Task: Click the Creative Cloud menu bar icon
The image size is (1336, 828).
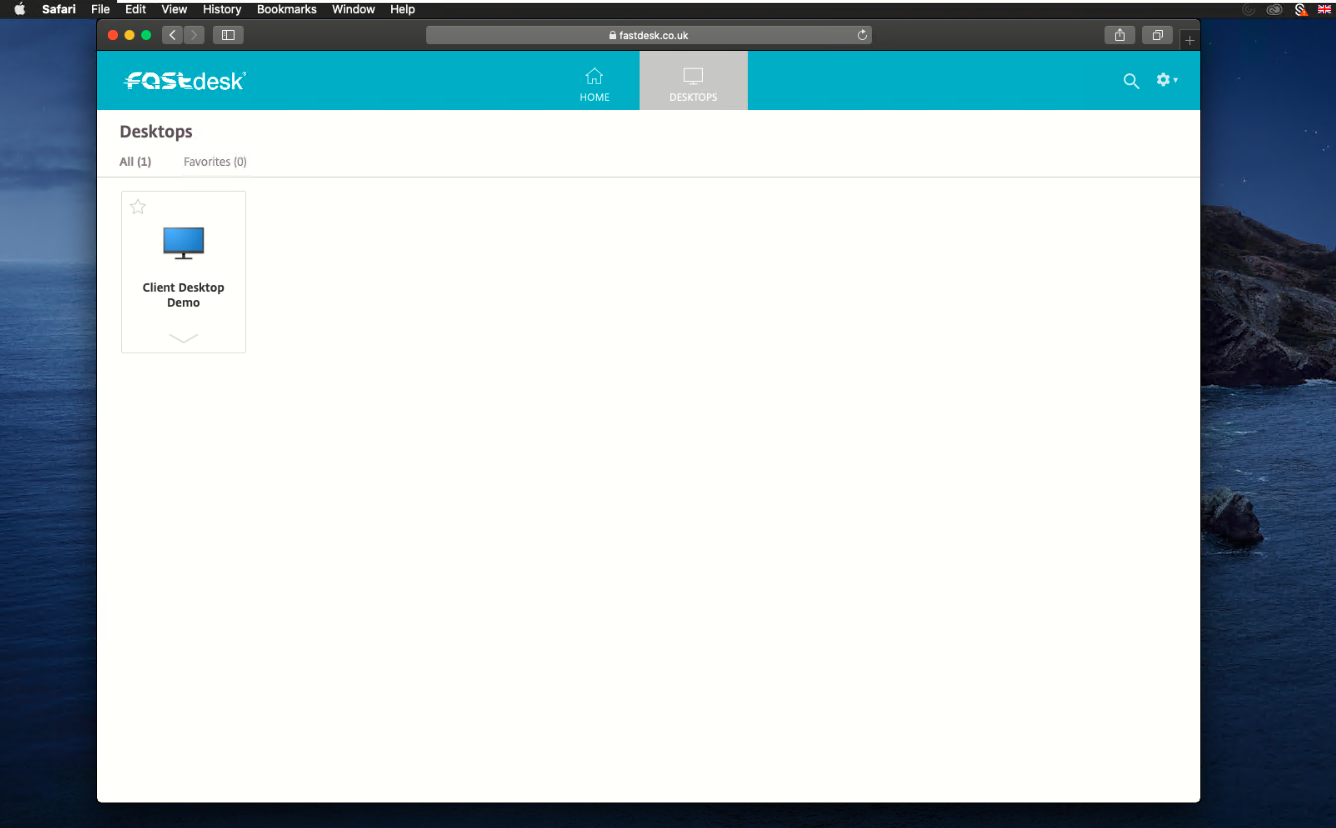Action: (1274, 9)
